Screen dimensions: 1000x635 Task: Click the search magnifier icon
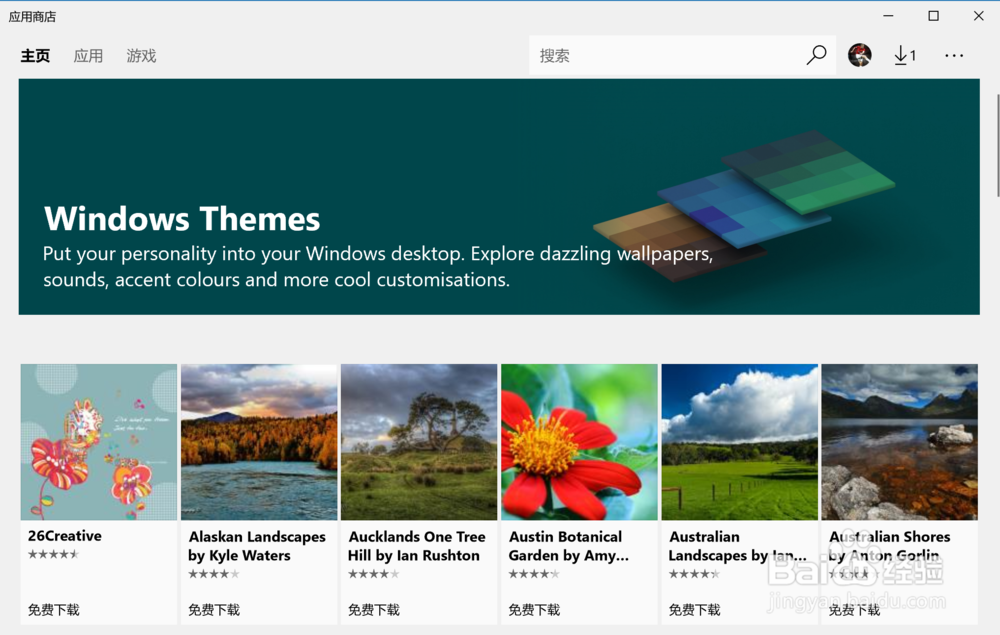pyautogui.click(x=816, y=55)
